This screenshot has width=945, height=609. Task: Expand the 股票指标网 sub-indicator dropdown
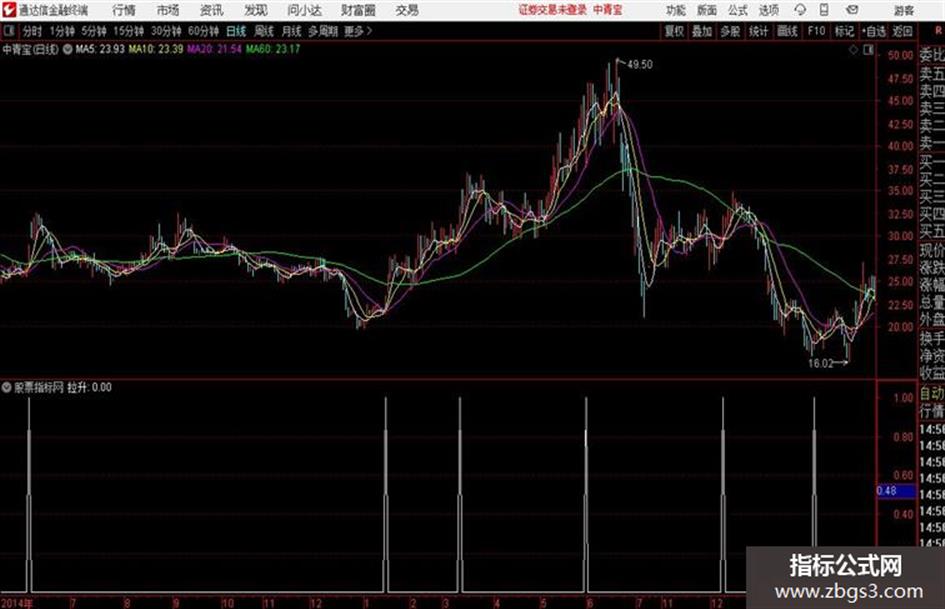point(7,387)
